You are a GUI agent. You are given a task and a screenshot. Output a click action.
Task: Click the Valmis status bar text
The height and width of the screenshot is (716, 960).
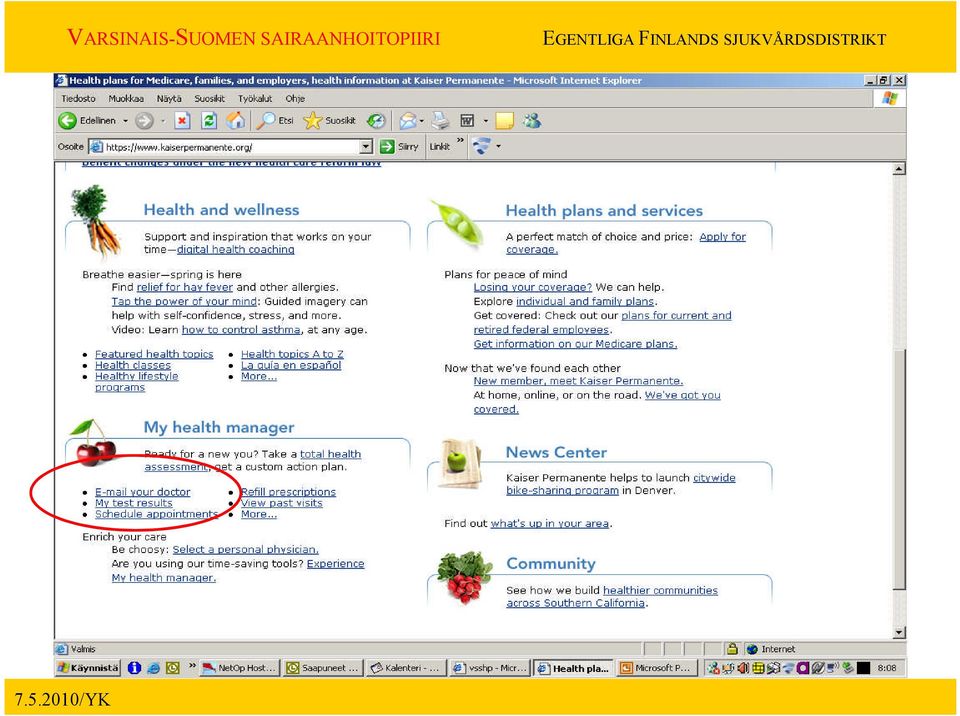pyautogui.click(x=83, y=649)
